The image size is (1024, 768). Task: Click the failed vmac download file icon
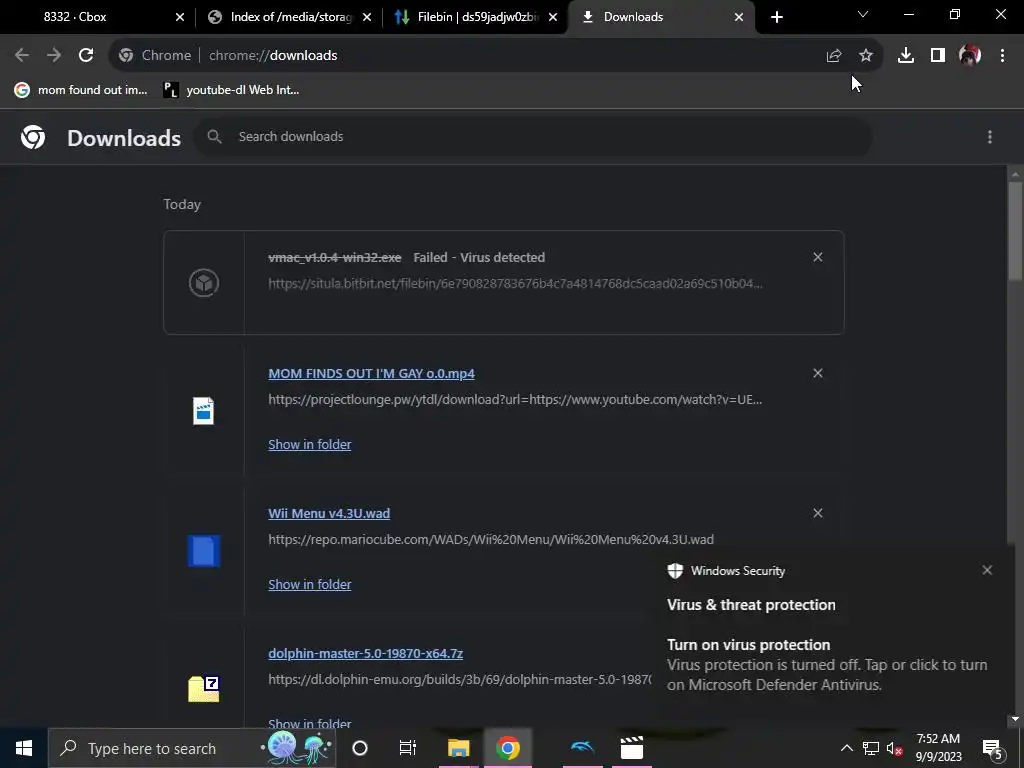(x=204, y=283)
